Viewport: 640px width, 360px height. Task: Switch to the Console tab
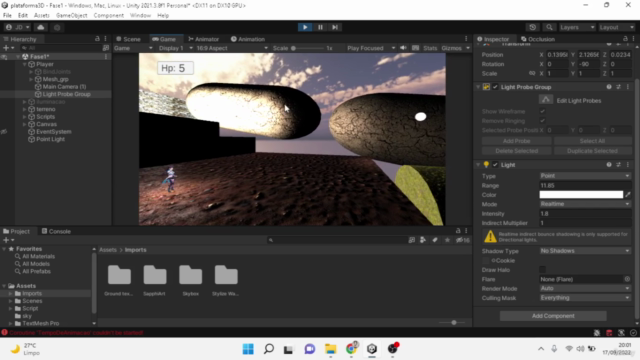(x=56, y=231)
